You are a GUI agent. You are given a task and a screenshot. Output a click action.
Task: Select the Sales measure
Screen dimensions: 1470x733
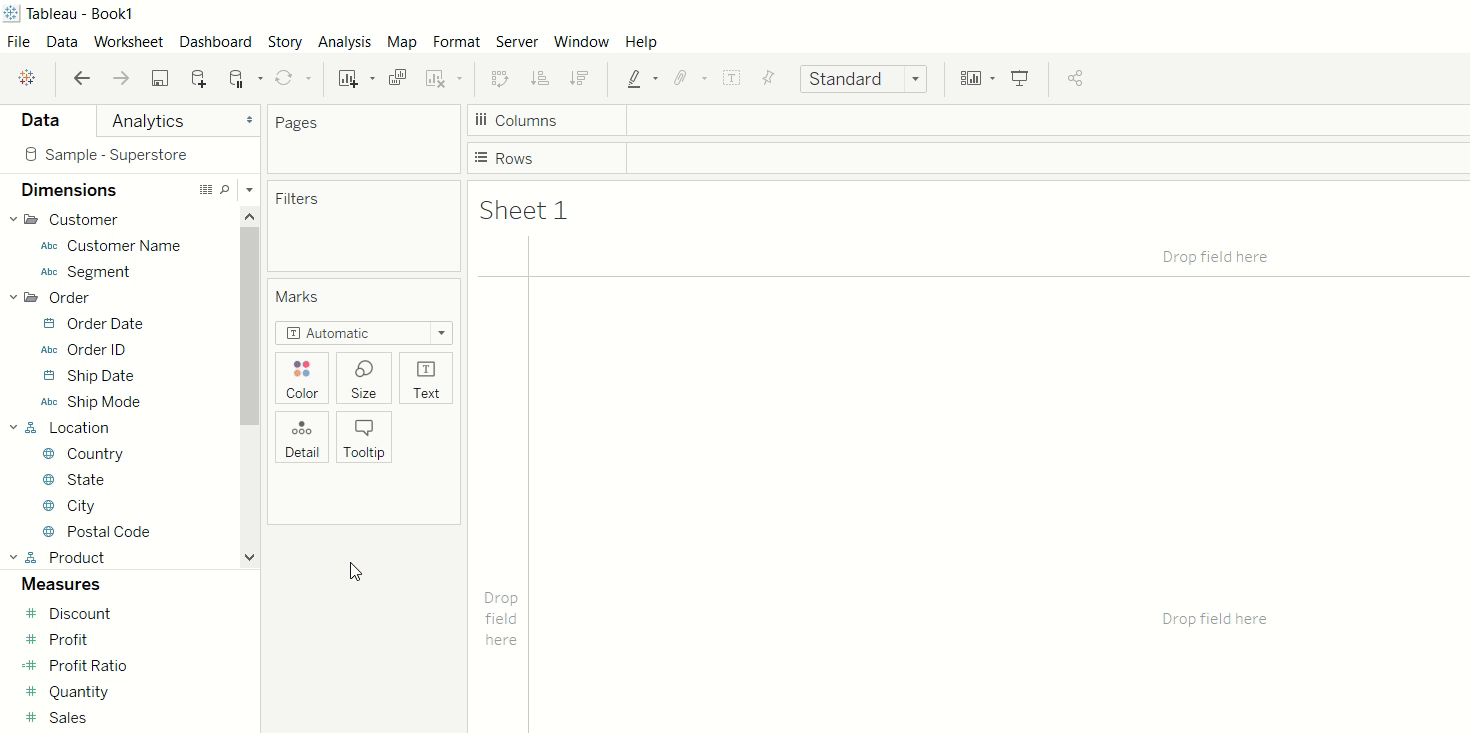67,717
